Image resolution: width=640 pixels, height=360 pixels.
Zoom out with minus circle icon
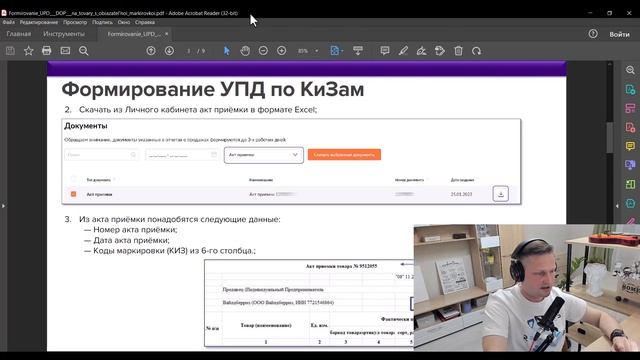tap(263, 51)
